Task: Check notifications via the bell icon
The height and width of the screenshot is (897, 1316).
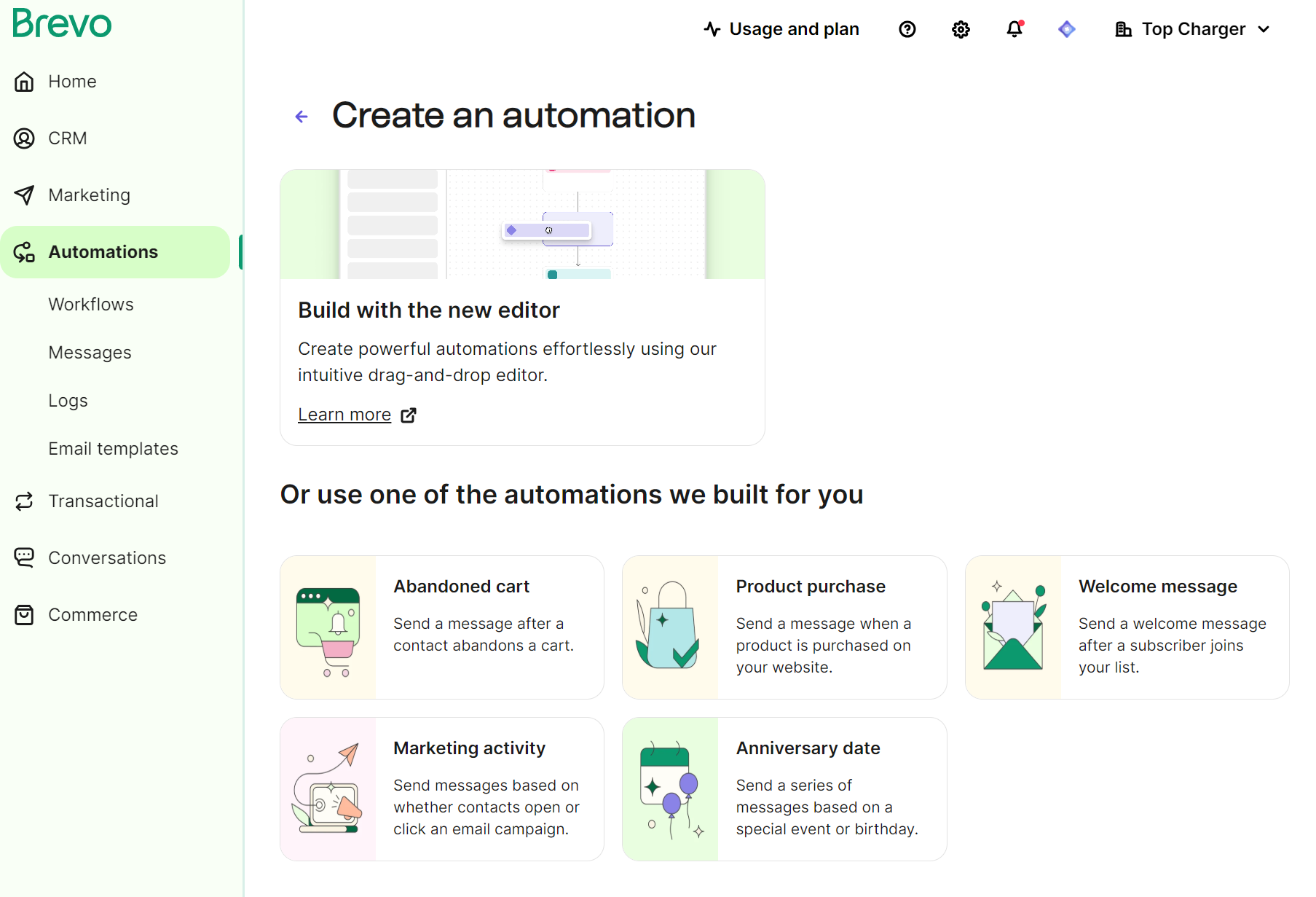Action: [x=1013, y=29]
